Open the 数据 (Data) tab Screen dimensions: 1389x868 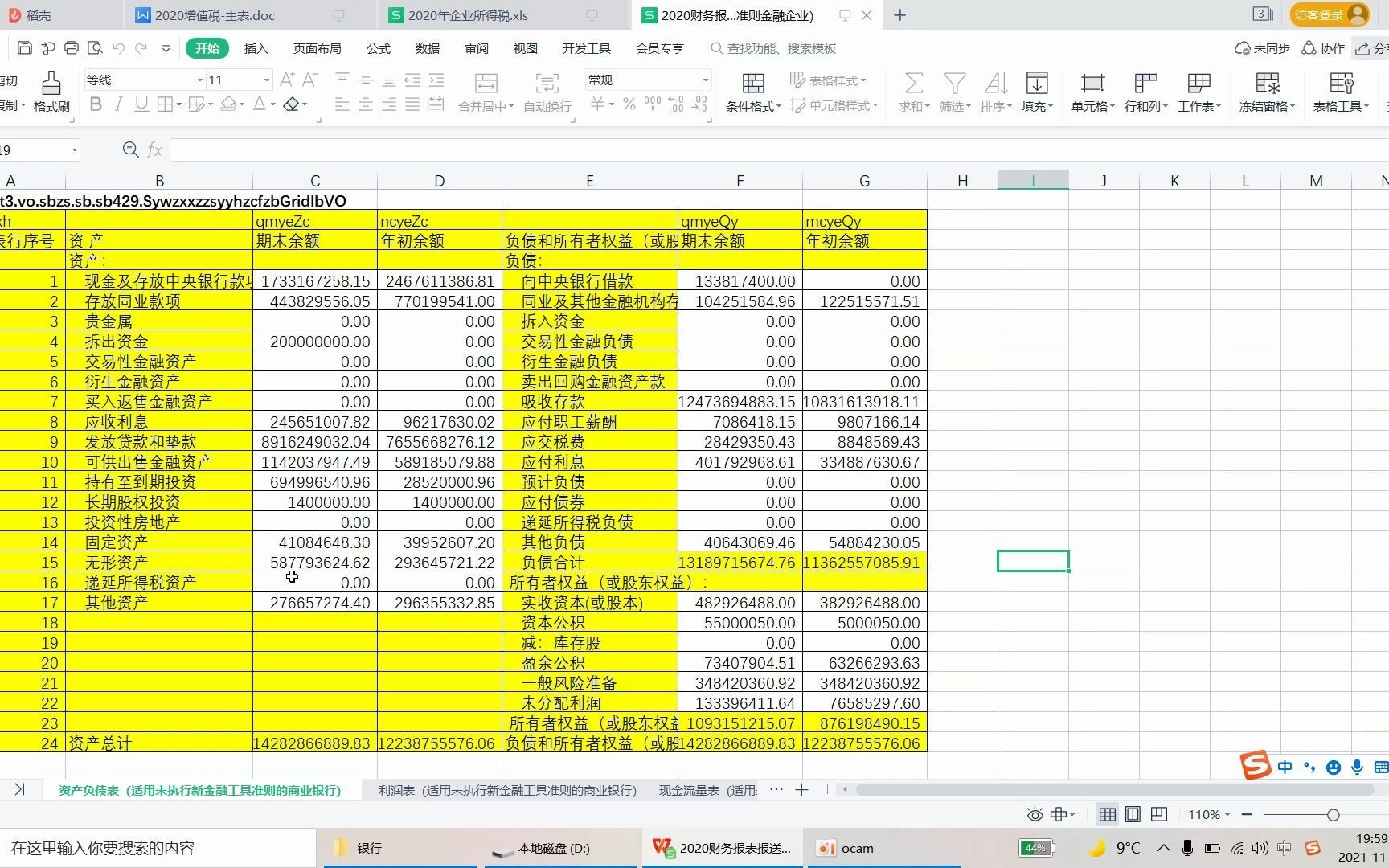(x=427, y=48)
